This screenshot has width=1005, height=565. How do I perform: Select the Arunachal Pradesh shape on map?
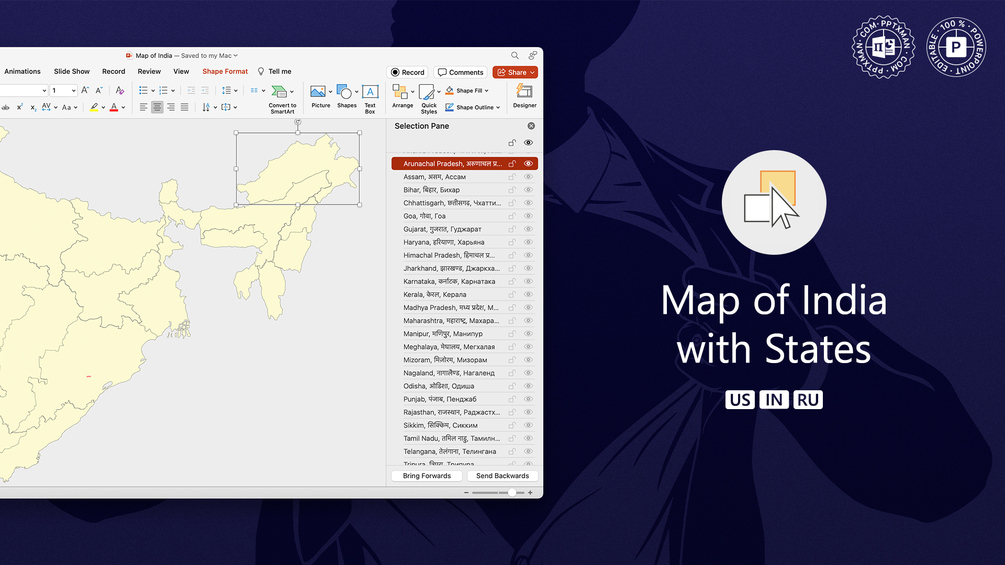click(x=297, y=169)
